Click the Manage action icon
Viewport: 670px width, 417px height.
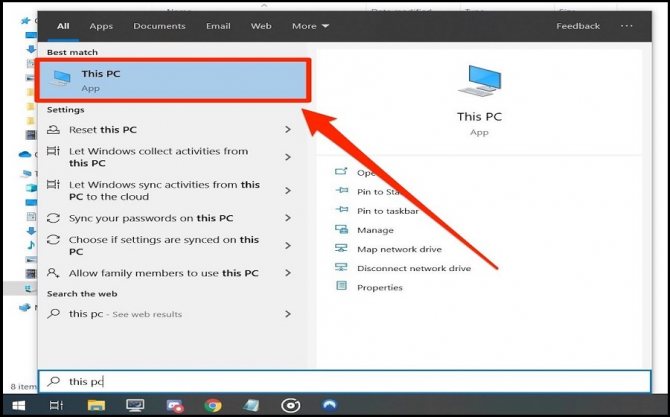click(341, 229)
